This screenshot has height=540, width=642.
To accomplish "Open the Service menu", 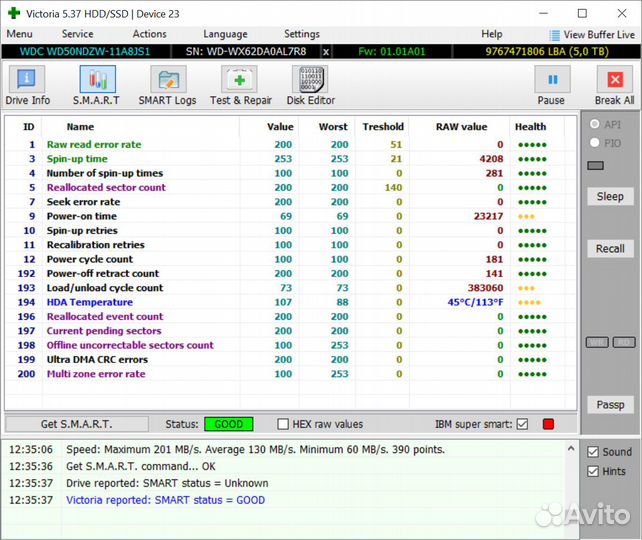I will [78, 34].
